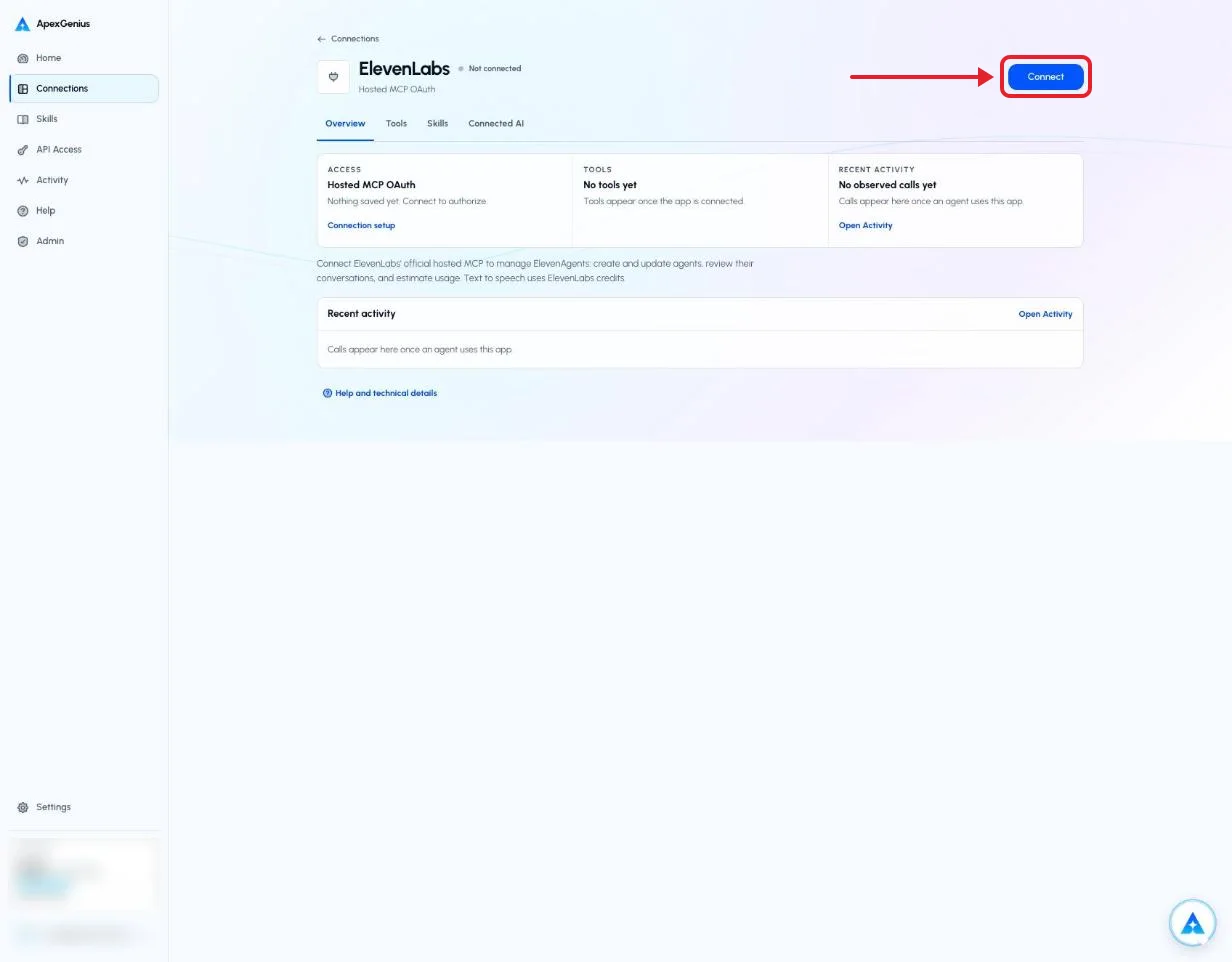This screenshot has width=1232, height=962.
Task: Select Connections in the sidebar
Action: (x=84, y=88)
